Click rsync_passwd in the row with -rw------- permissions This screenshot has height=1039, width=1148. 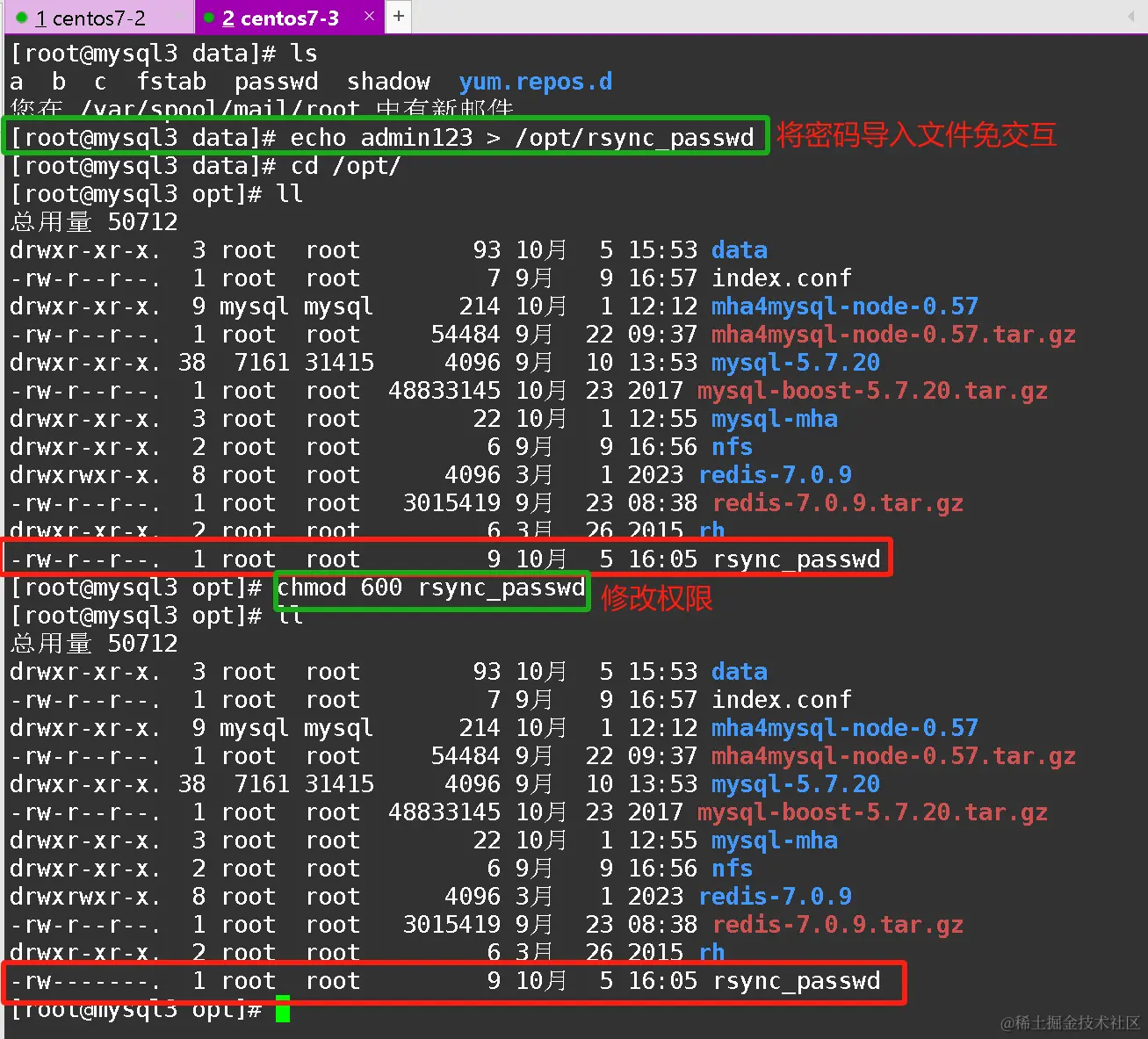pos(797,981)
